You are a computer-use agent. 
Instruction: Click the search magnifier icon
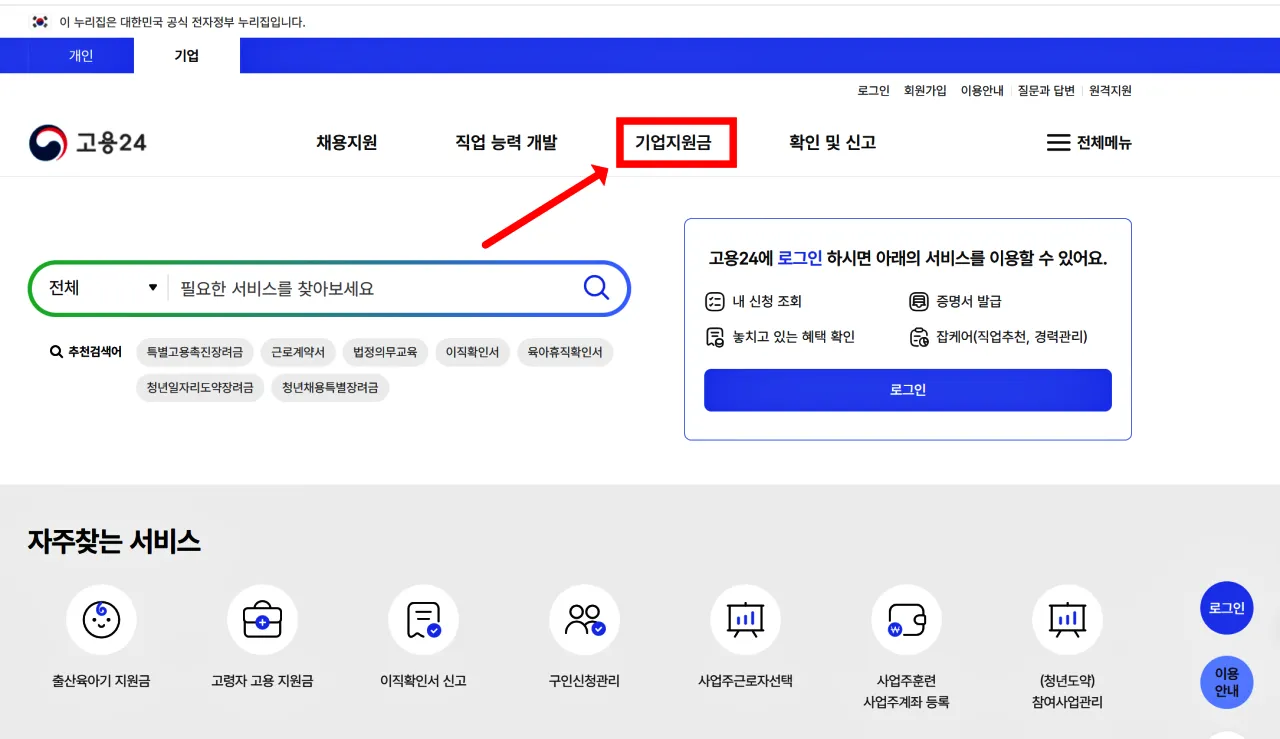(x=596, y=287)
